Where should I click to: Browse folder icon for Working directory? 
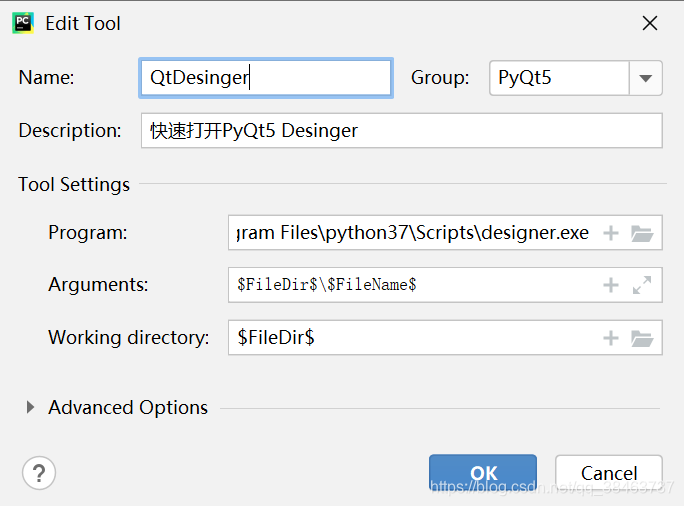point(642,338)
